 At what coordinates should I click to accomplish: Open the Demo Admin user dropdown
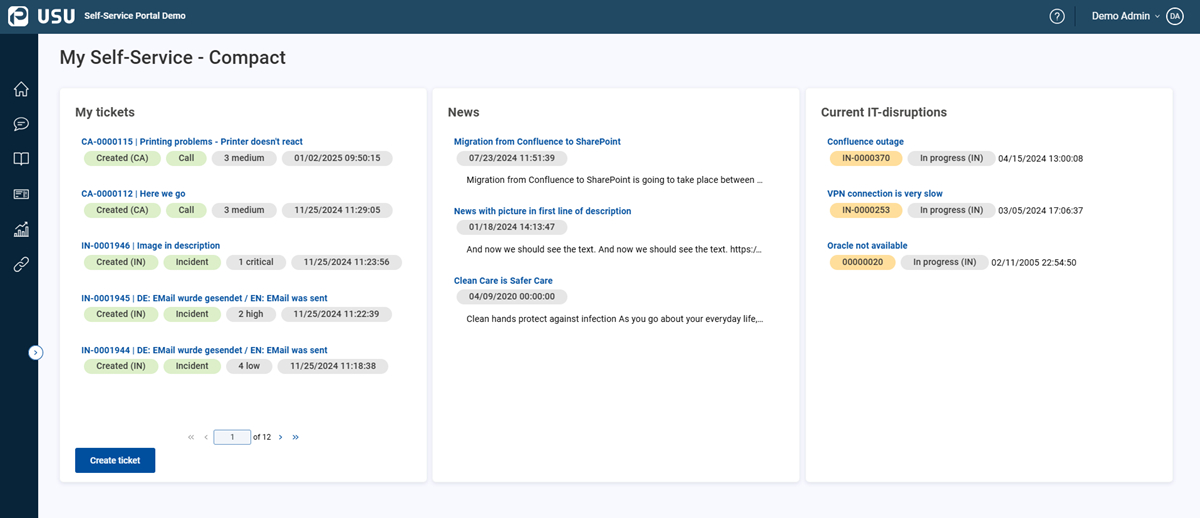[x=1126, y=16]
